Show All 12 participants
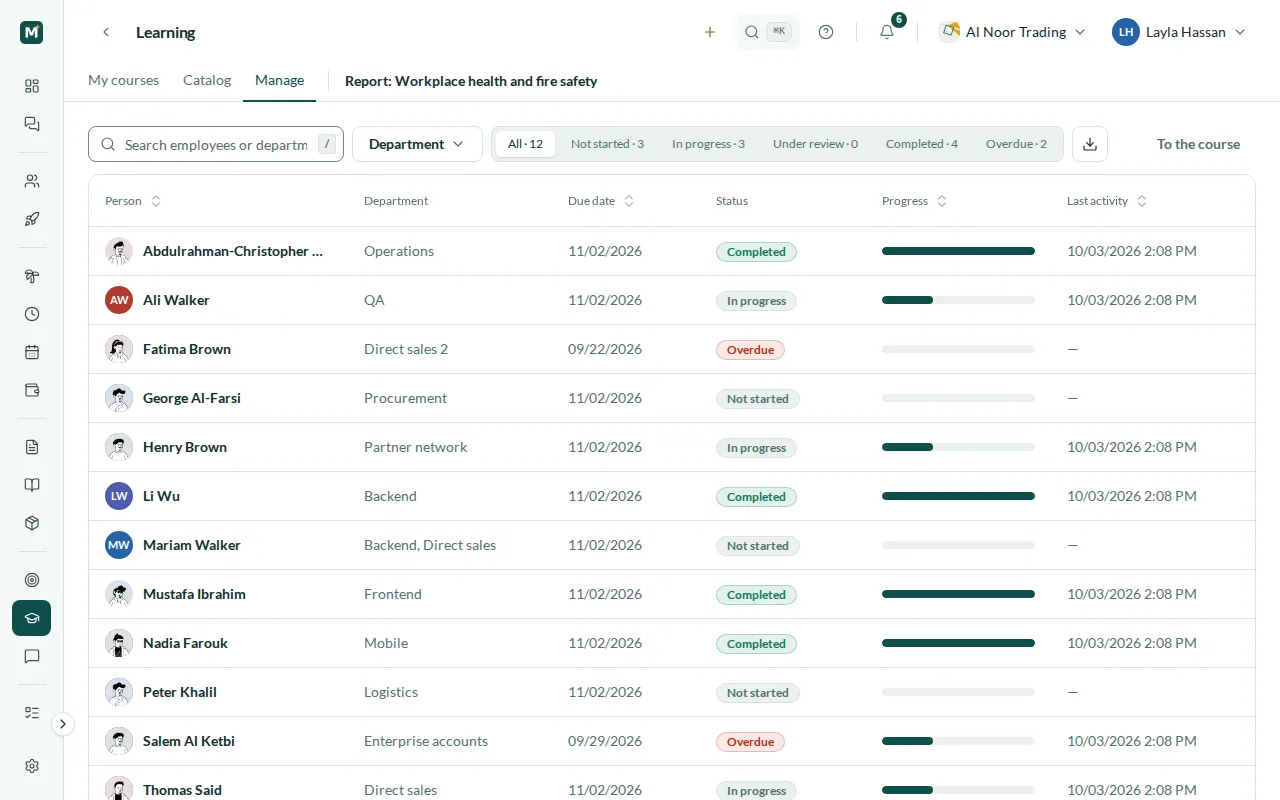Screen dimensions: 1280x800 (525, 144)
